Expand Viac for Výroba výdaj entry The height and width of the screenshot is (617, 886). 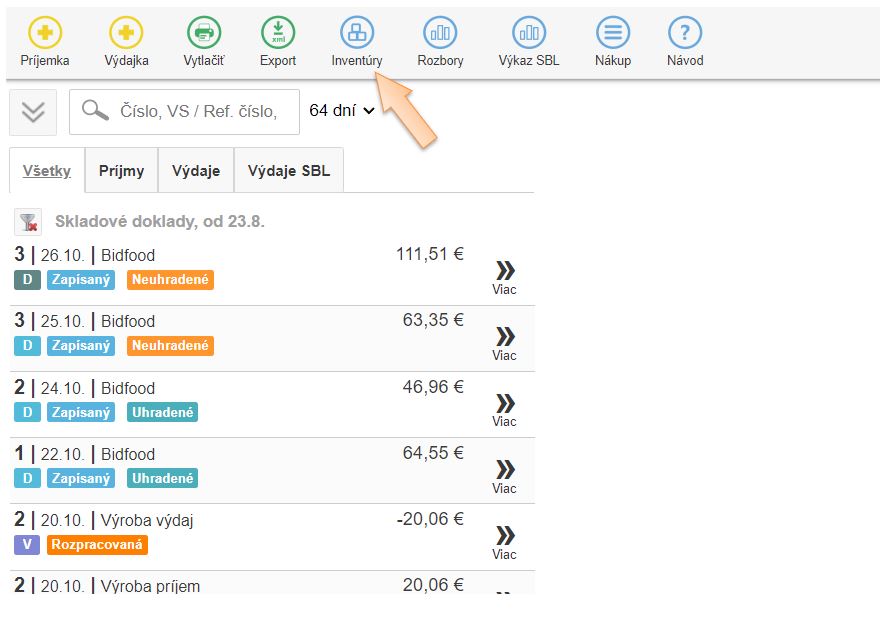tap(505, 540)
